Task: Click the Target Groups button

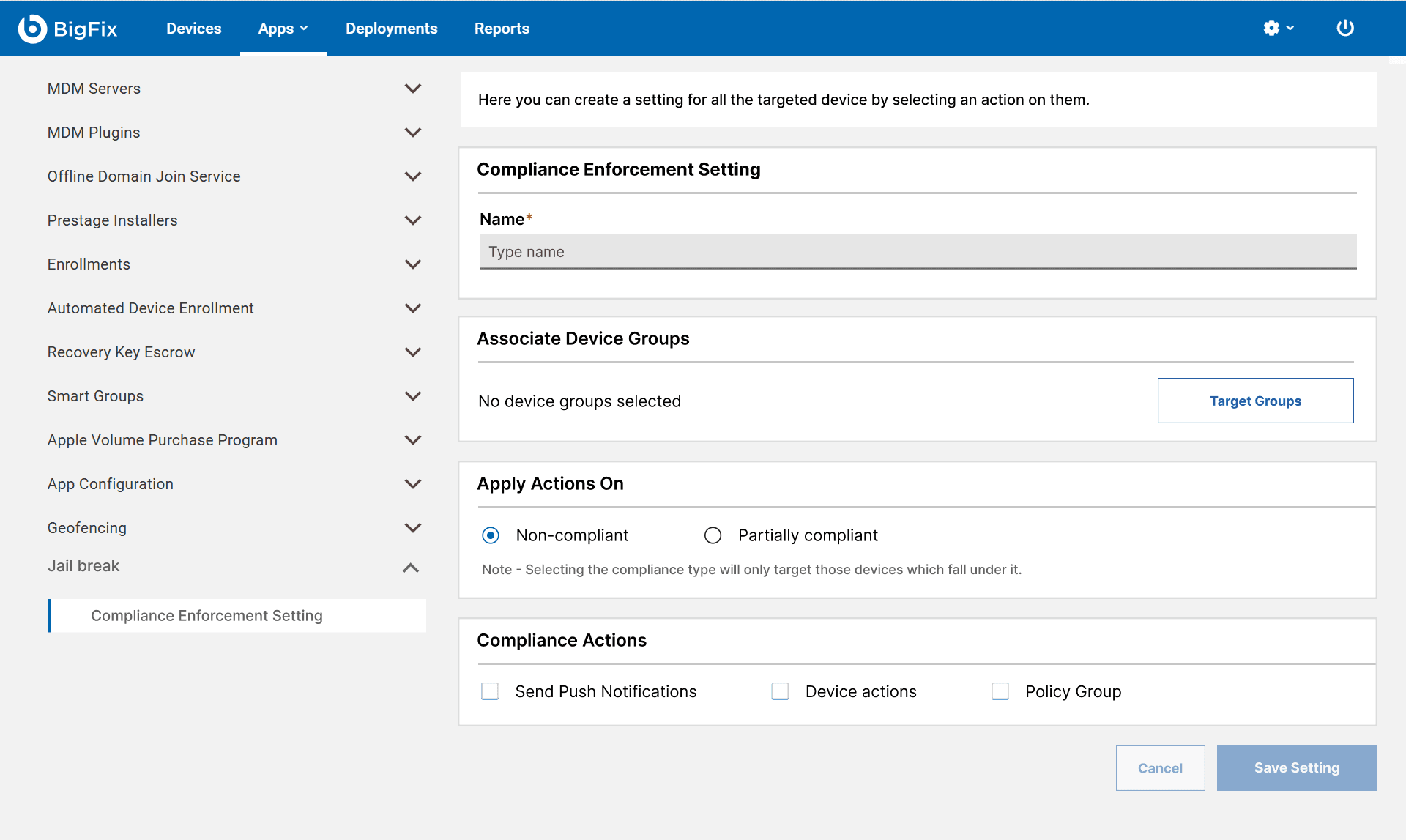Action: click(1255, 401)
